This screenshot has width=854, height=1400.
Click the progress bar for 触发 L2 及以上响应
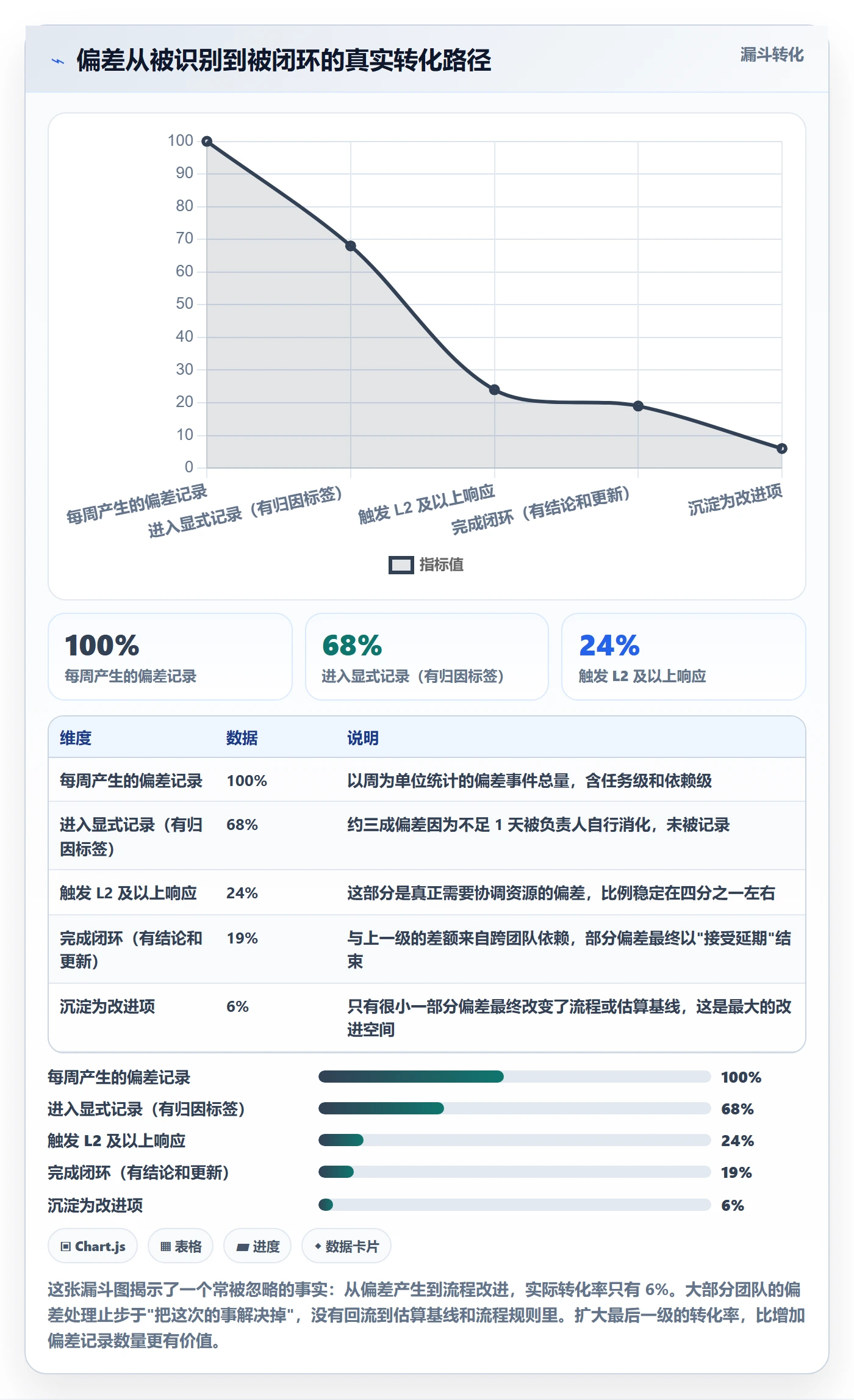click(514, 1140)
